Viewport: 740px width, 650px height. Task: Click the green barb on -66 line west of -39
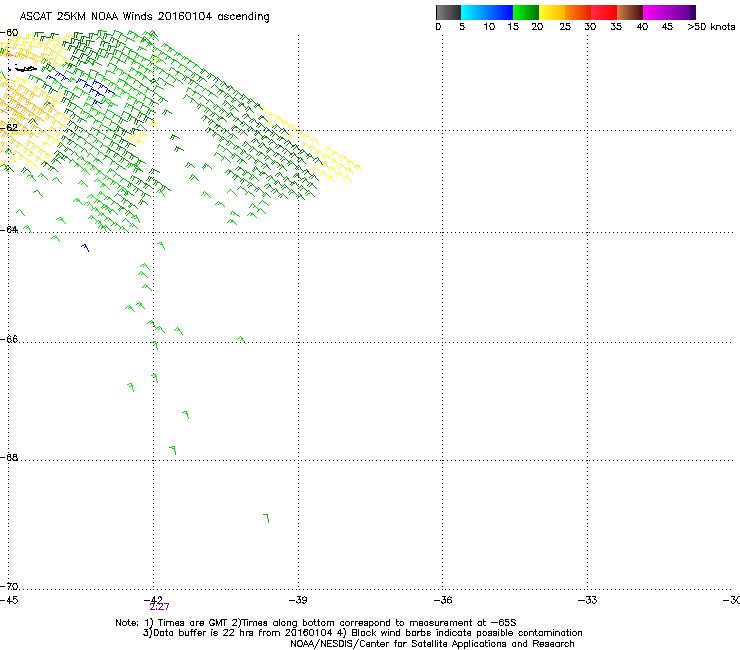[x=241, y=339]
